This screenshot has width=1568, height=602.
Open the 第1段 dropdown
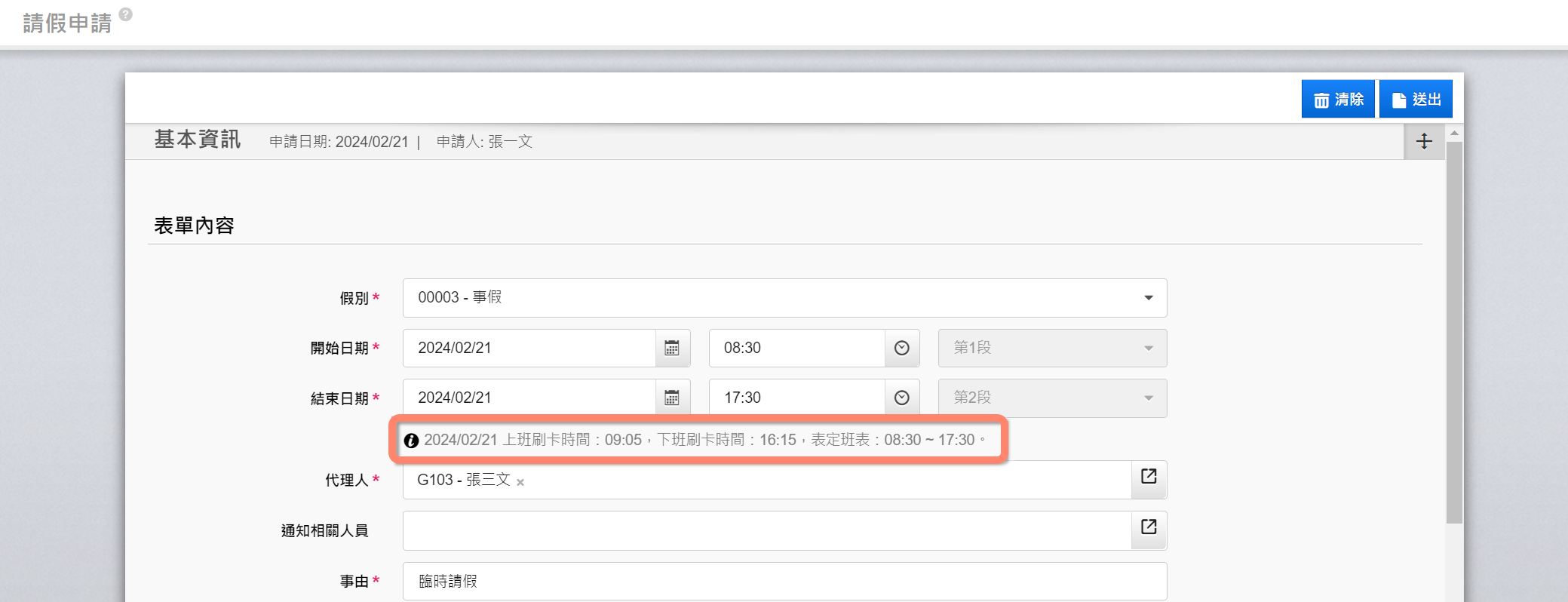click(x=1052, y=348)
